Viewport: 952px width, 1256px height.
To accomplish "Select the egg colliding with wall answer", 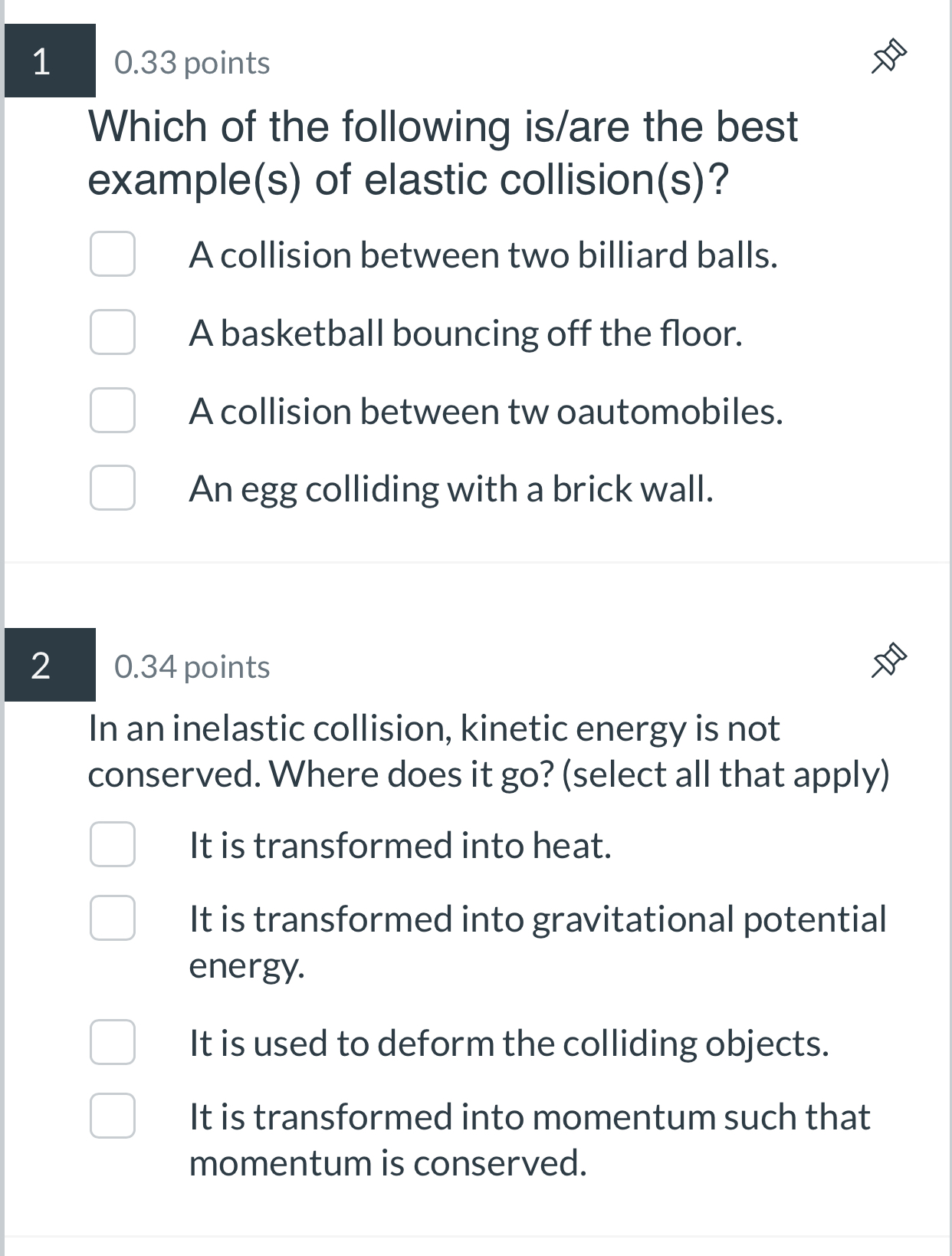I will (x=113, y=488).
